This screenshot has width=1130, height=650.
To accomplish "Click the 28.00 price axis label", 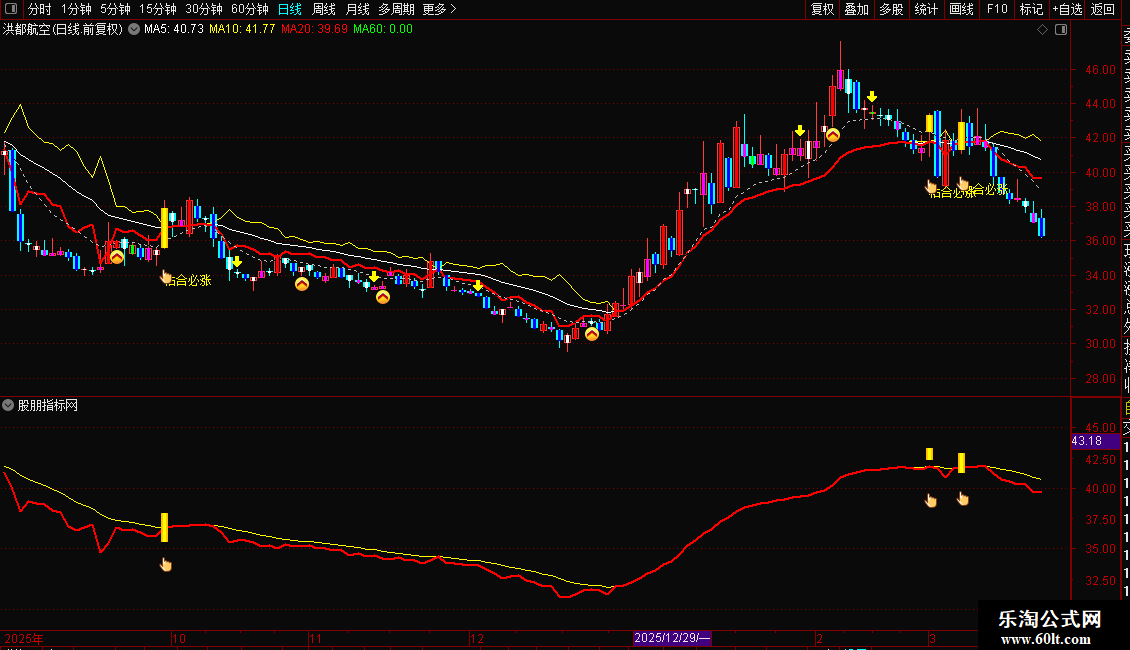I will pyautogui.click(x=1100, y=378).
